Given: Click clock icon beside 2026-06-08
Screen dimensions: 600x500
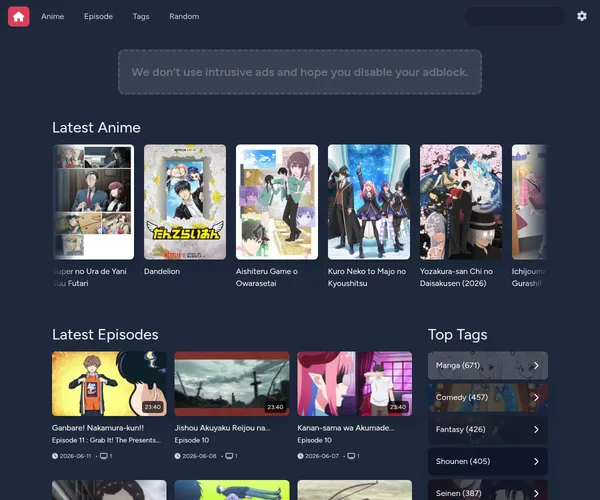Looking at the screenshot, I should pyautogui.click(x=177, y=456).
